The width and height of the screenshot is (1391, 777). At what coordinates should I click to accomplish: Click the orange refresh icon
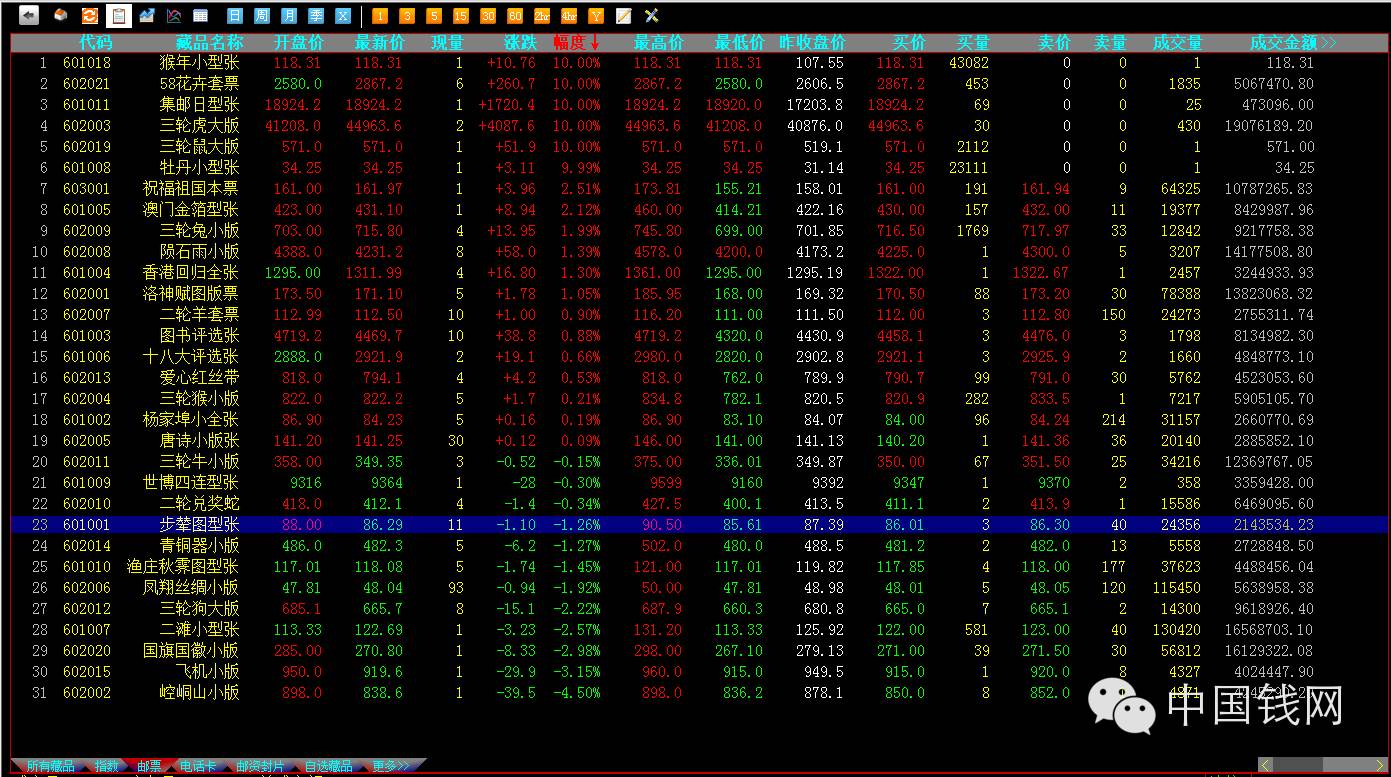[89, 16]
